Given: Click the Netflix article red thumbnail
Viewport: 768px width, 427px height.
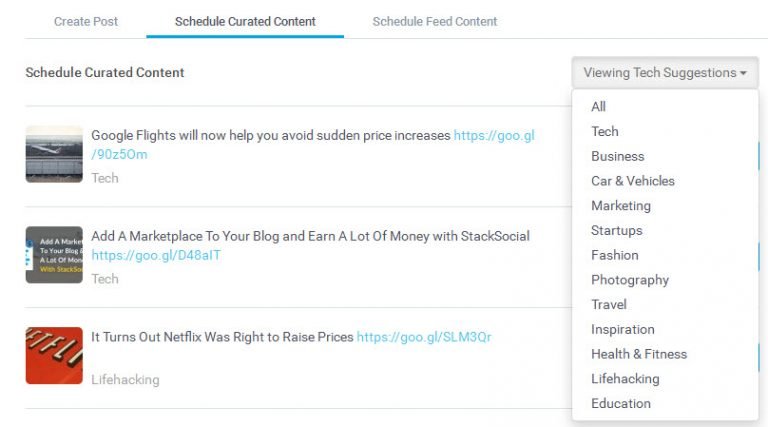Looking at the screenshot, I should tap(54, 355).
